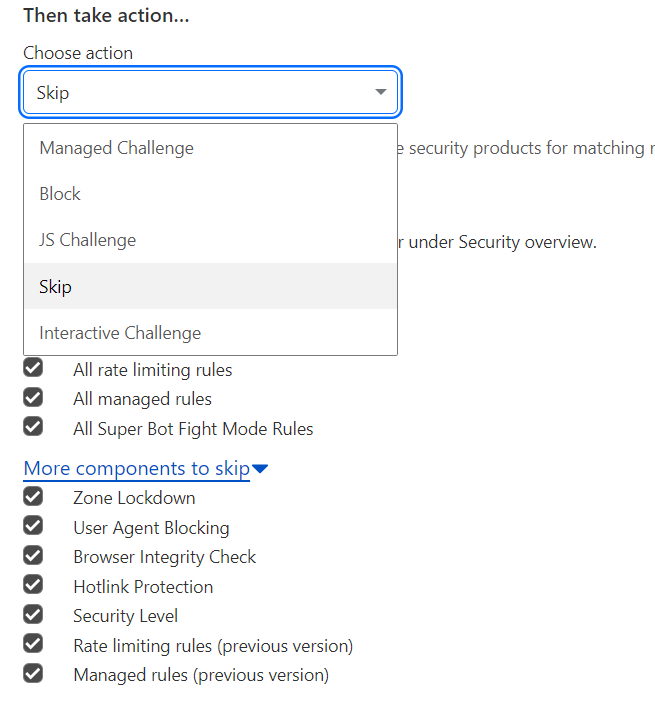This screenshot has width=655, height=706.
Task: Uncheck Managed rules (previous version) checkbox
Action: (33, 673)
